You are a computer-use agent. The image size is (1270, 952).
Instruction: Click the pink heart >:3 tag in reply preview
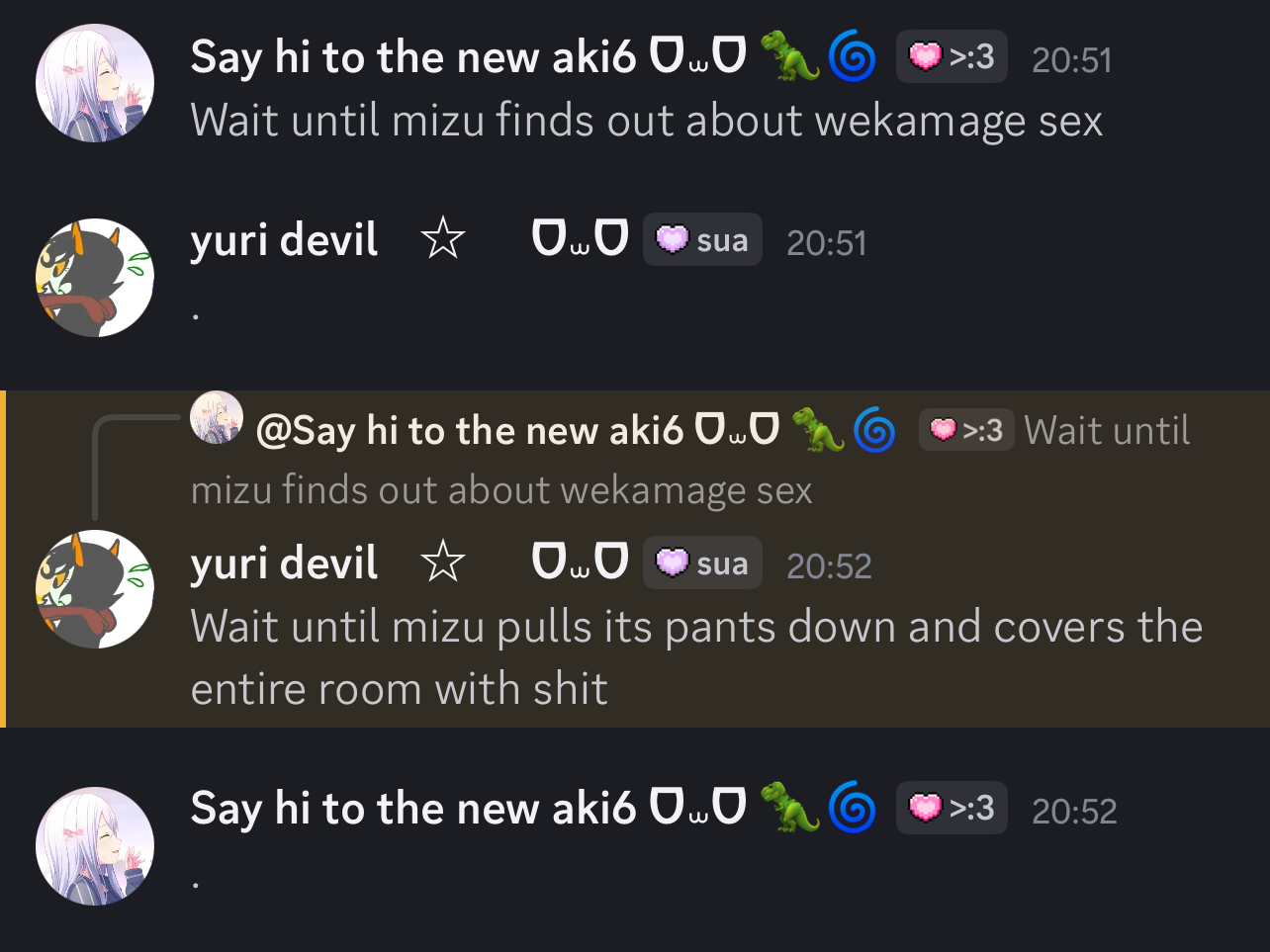click(966, 430)
